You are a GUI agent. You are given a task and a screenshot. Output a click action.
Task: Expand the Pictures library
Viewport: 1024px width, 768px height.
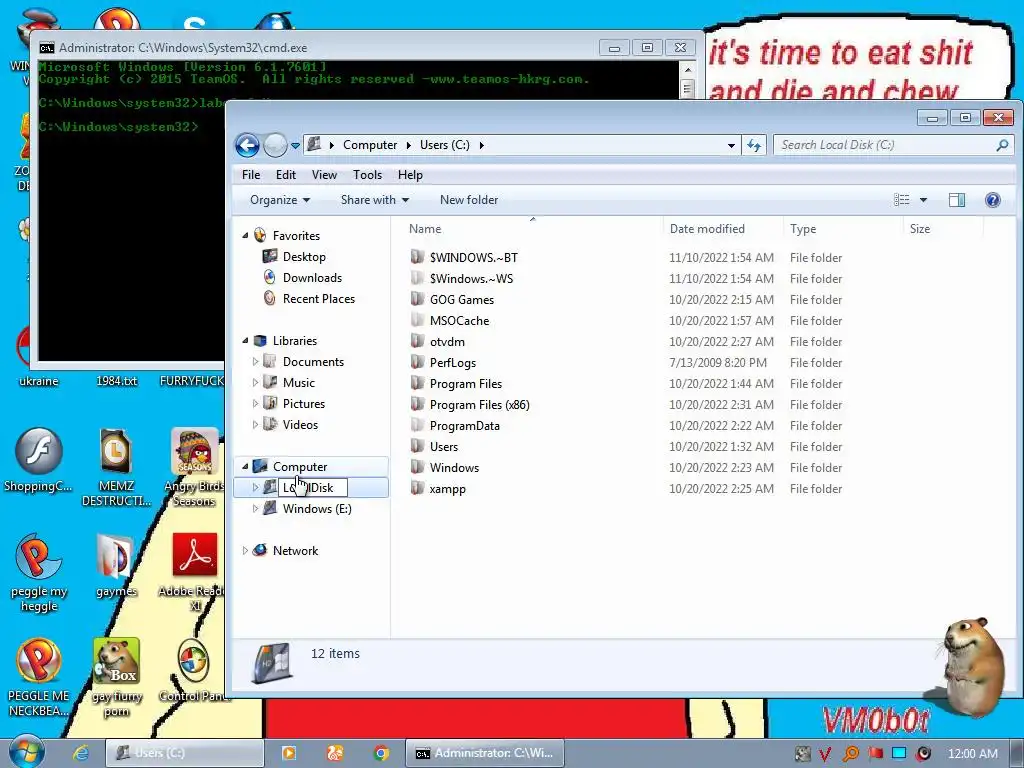click(x=255, y=403)
